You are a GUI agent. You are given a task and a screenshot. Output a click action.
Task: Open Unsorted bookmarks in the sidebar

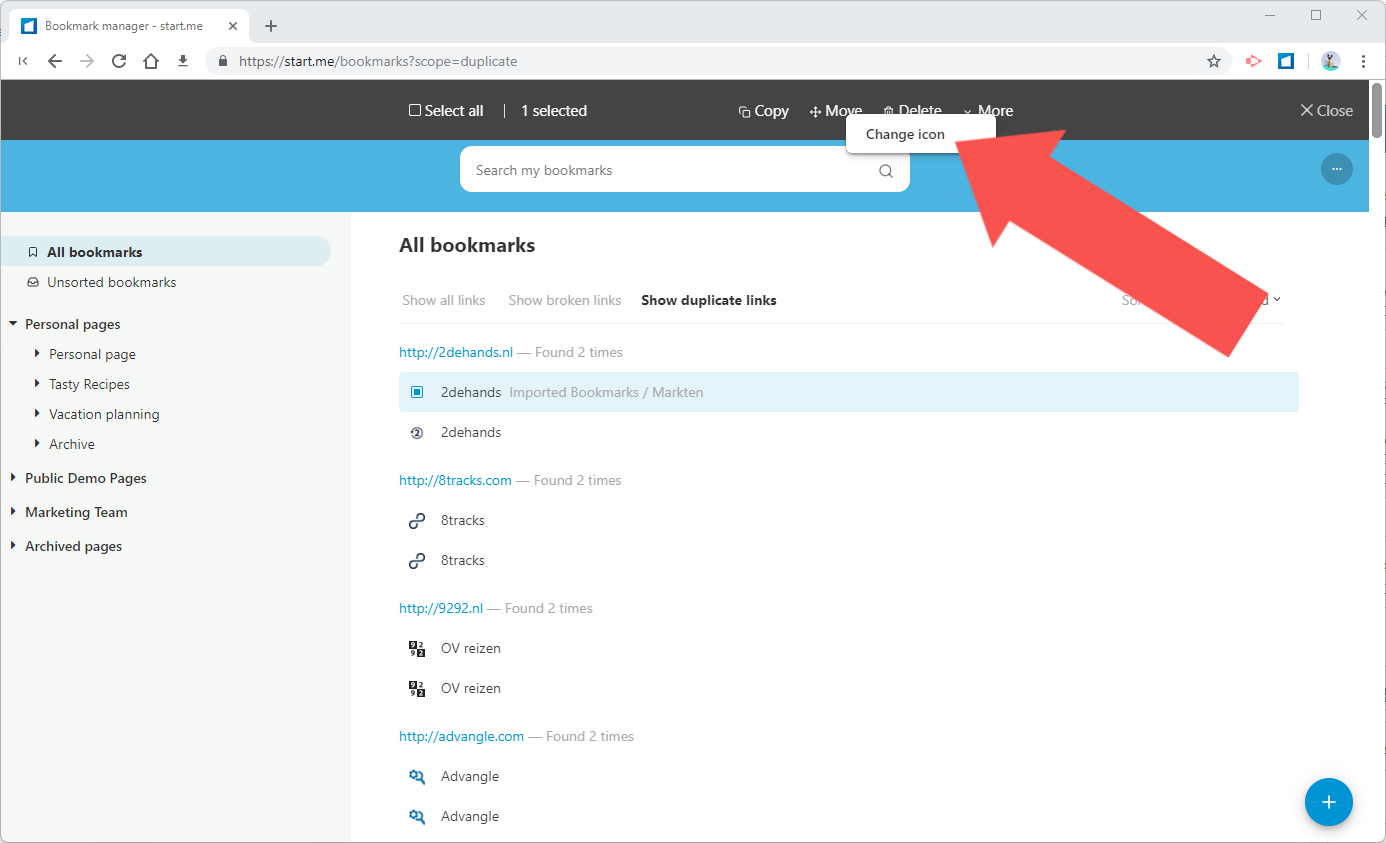point(111,282)
